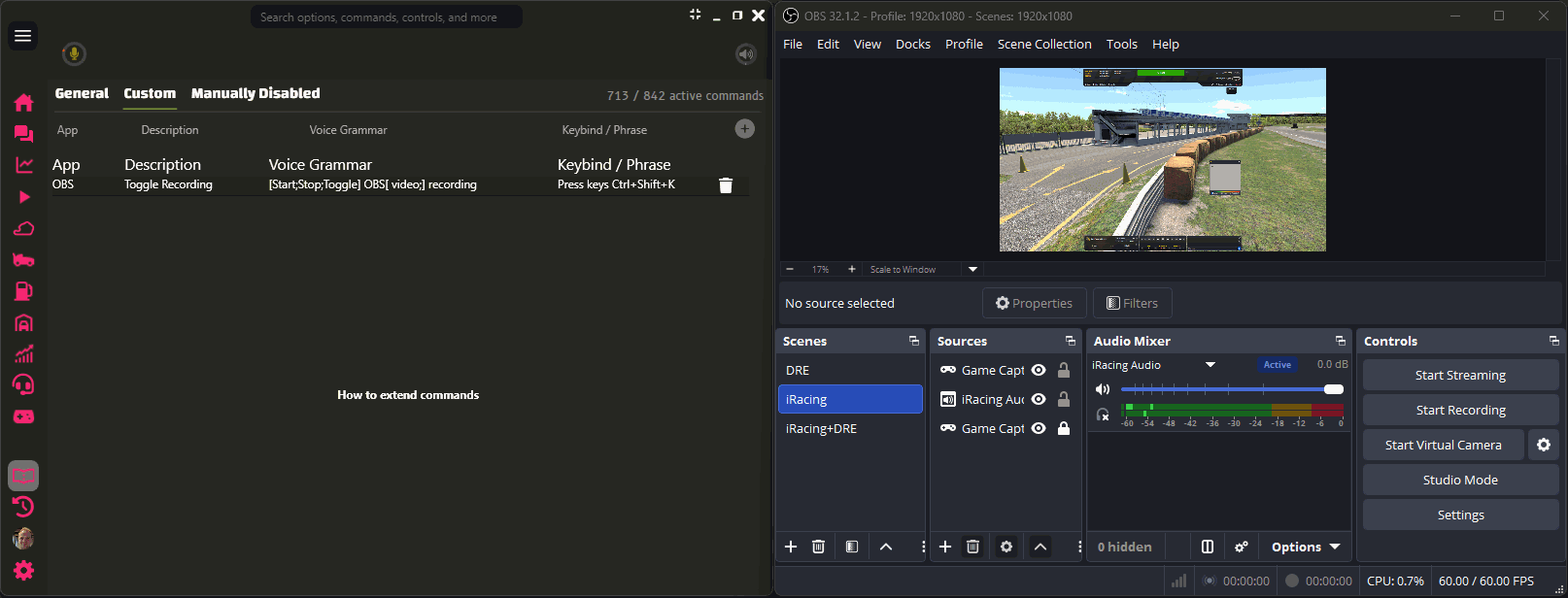
Task: Switch to the Manually Disabled tab
Action: coord(256,93)
